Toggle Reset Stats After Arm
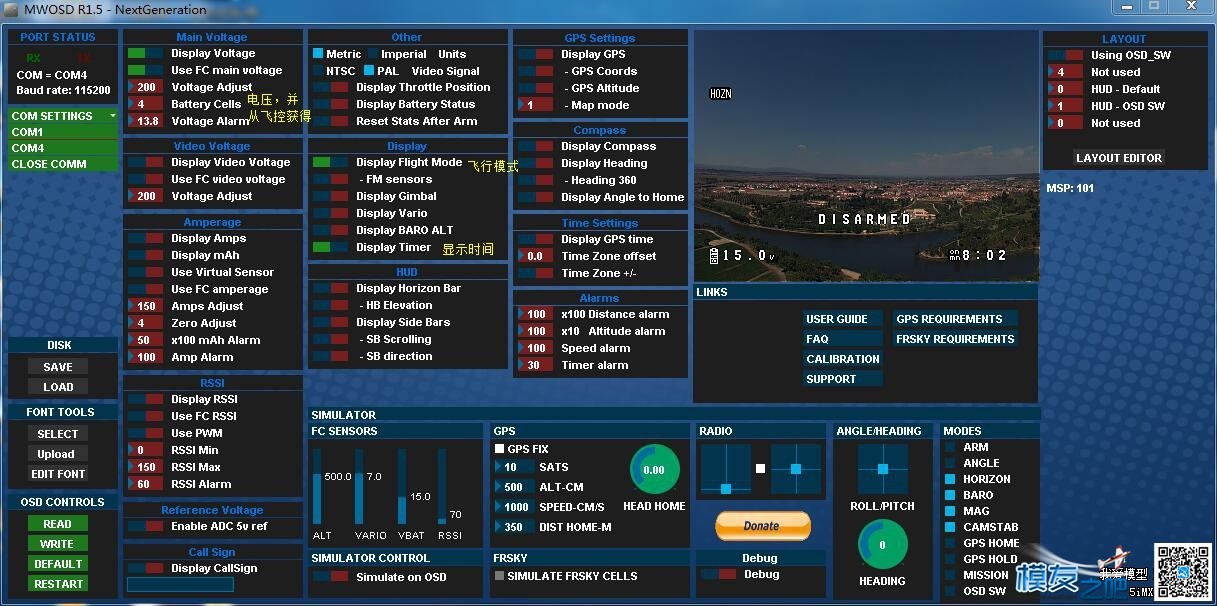 coord(331,121)
